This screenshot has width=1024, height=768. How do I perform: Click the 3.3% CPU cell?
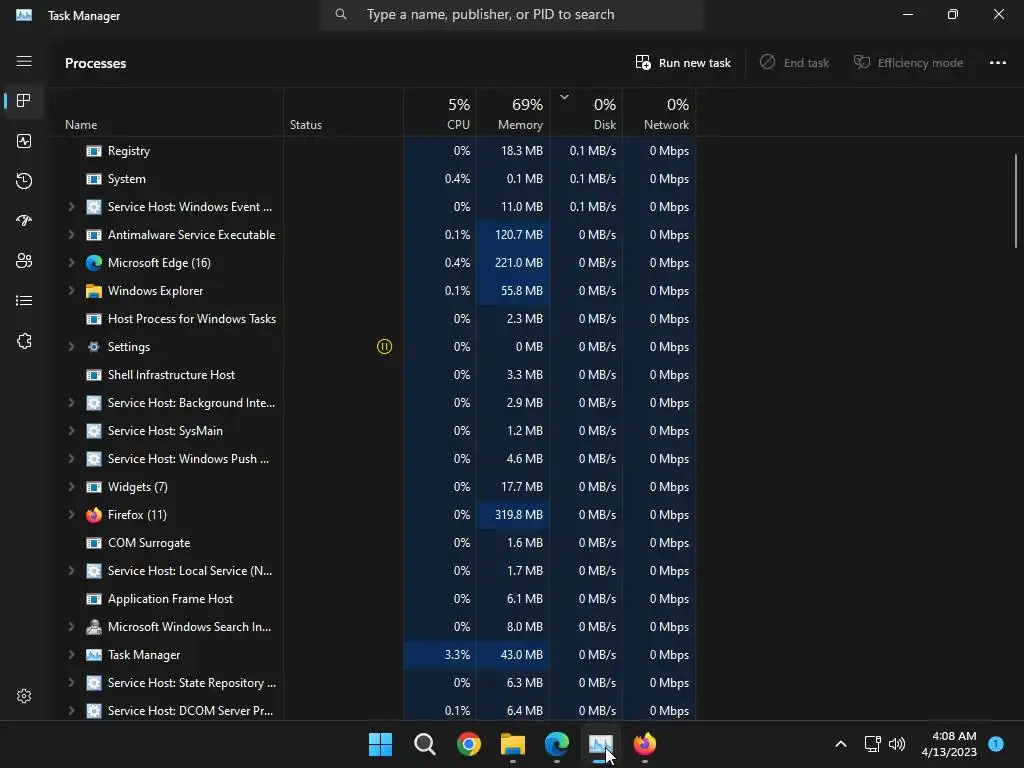pos(440,654)
